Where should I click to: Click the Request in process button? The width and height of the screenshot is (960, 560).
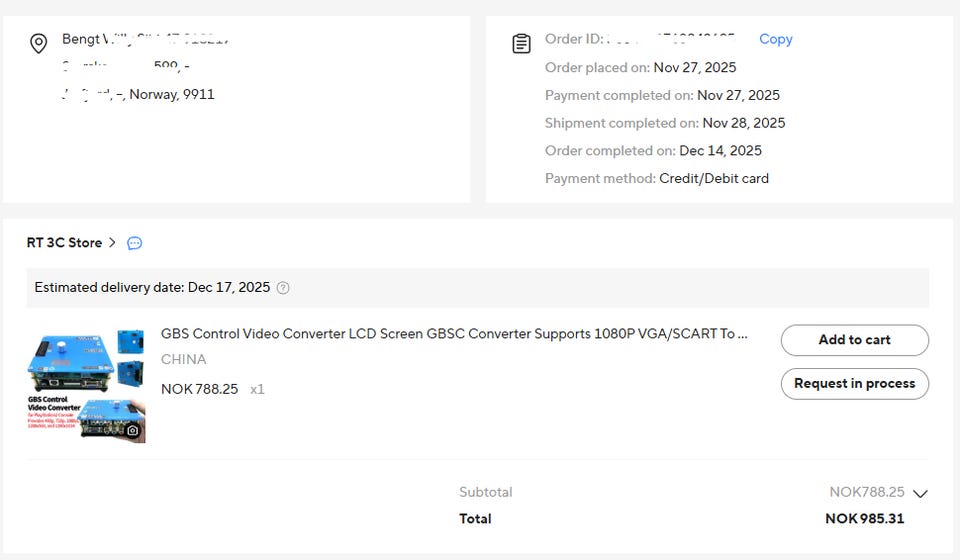pos(854,383)
